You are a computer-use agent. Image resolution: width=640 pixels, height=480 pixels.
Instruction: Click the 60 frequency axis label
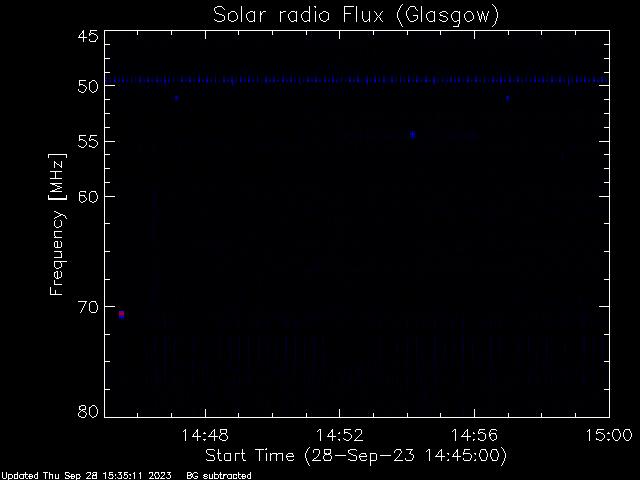pos(88,197)
